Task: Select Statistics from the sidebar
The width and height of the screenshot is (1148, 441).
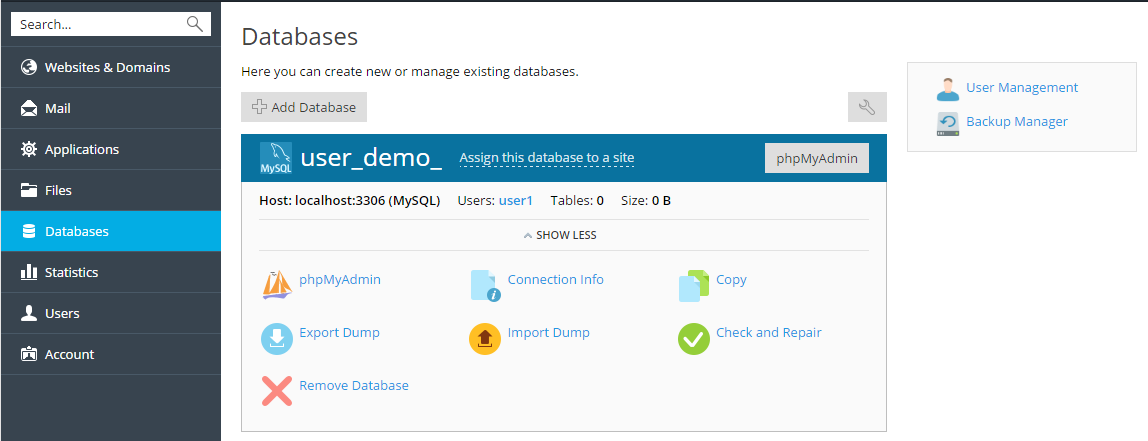Action: coord(71,272)
